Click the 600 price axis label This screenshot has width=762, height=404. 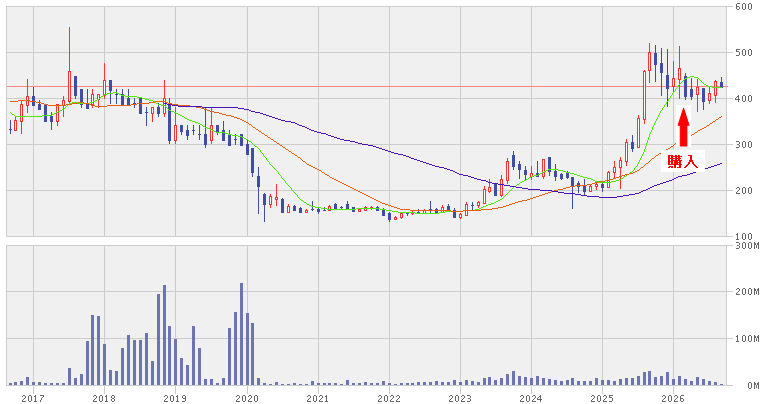click(x=744, y=6)
